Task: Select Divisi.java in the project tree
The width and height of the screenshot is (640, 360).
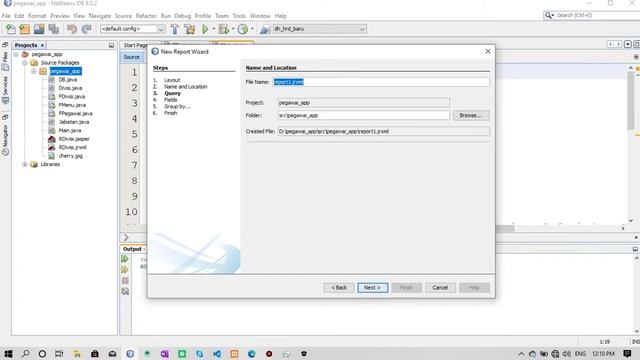Action: tap(70, 88)
